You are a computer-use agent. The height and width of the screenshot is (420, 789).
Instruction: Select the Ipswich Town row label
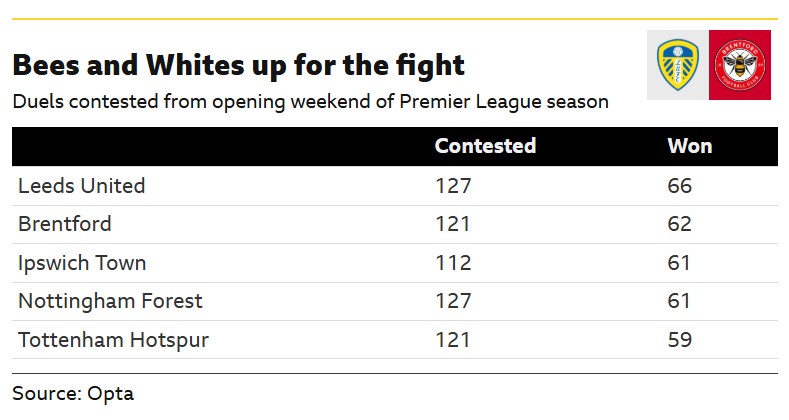tap(82, 263)
